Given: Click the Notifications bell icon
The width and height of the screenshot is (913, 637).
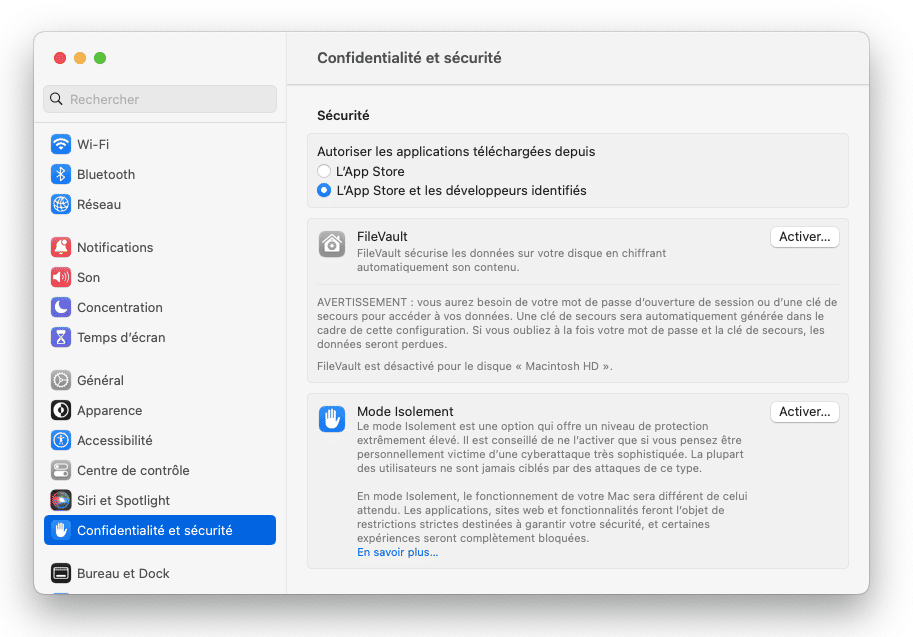Looking at the screenshot, I should (61, 247).
